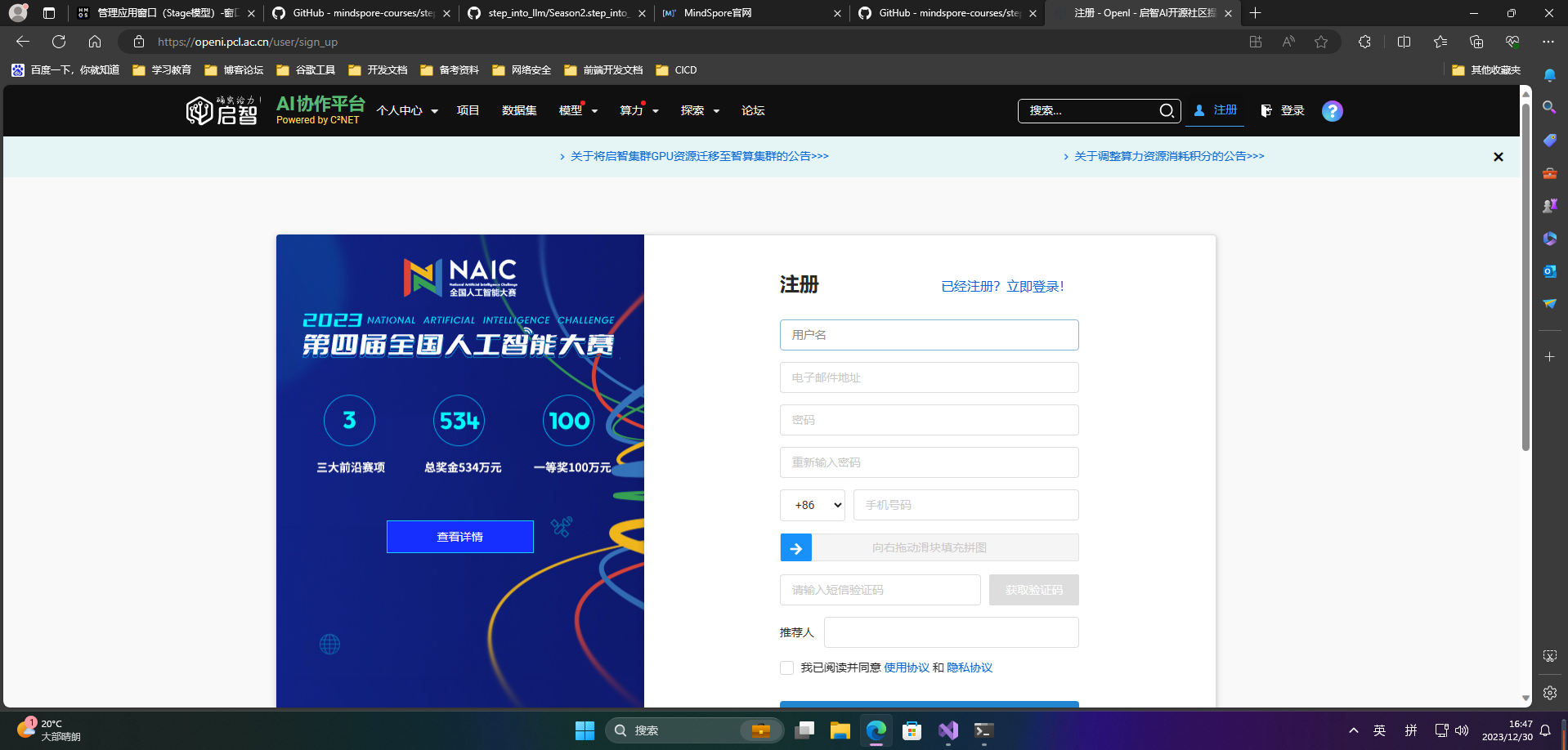Toggle the favorites star in the address bar
Viewport: 1568px width, 750px height.
(x=1321, y=42)
